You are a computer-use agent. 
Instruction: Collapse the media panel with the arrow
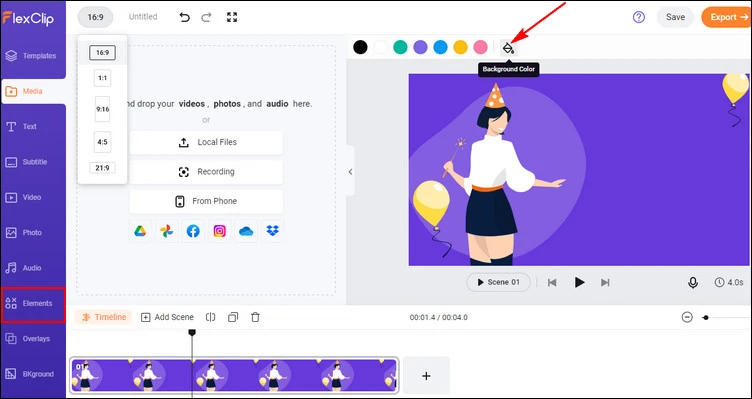point(350,172)
